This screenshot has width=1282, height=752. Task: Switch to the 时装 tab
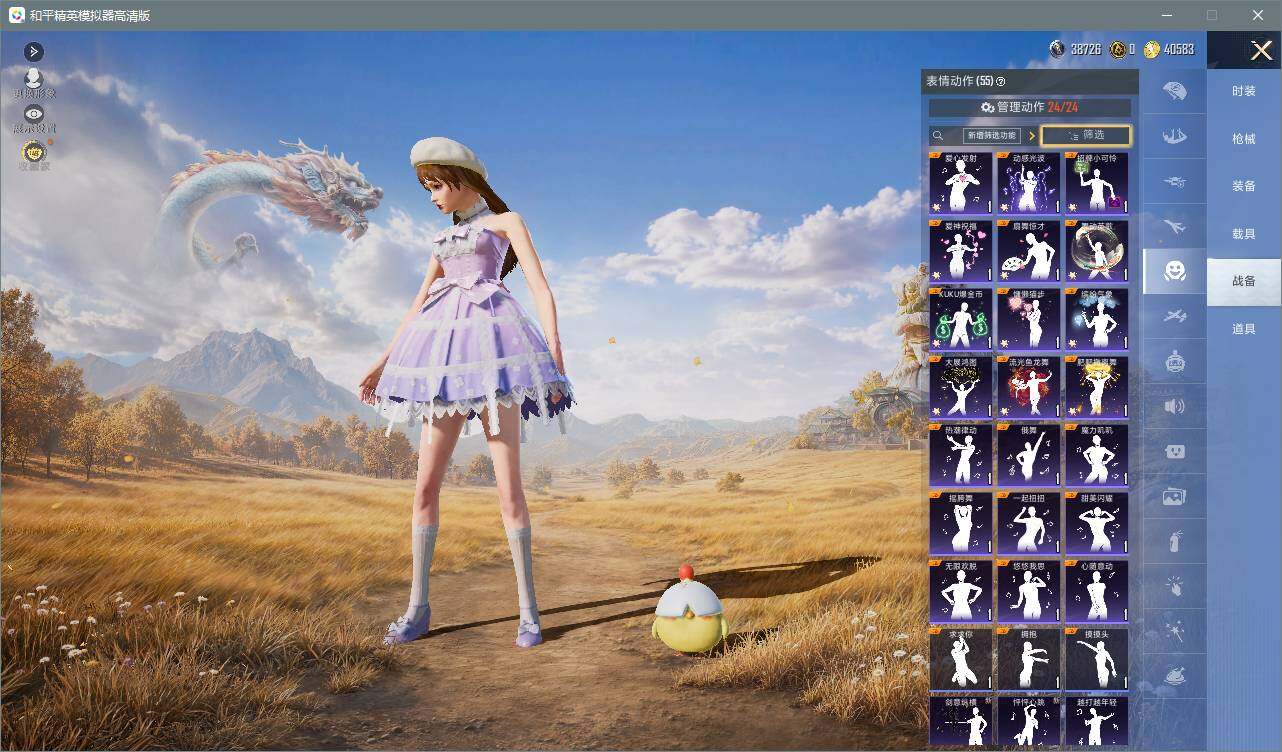tap(1244, 91)
